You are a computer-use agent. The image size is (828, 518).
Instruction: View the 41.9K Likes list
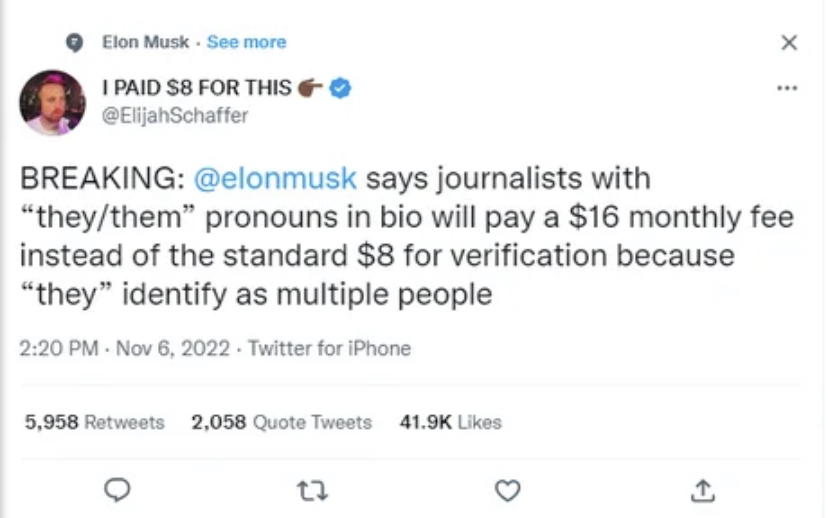(x=450, y=422)
